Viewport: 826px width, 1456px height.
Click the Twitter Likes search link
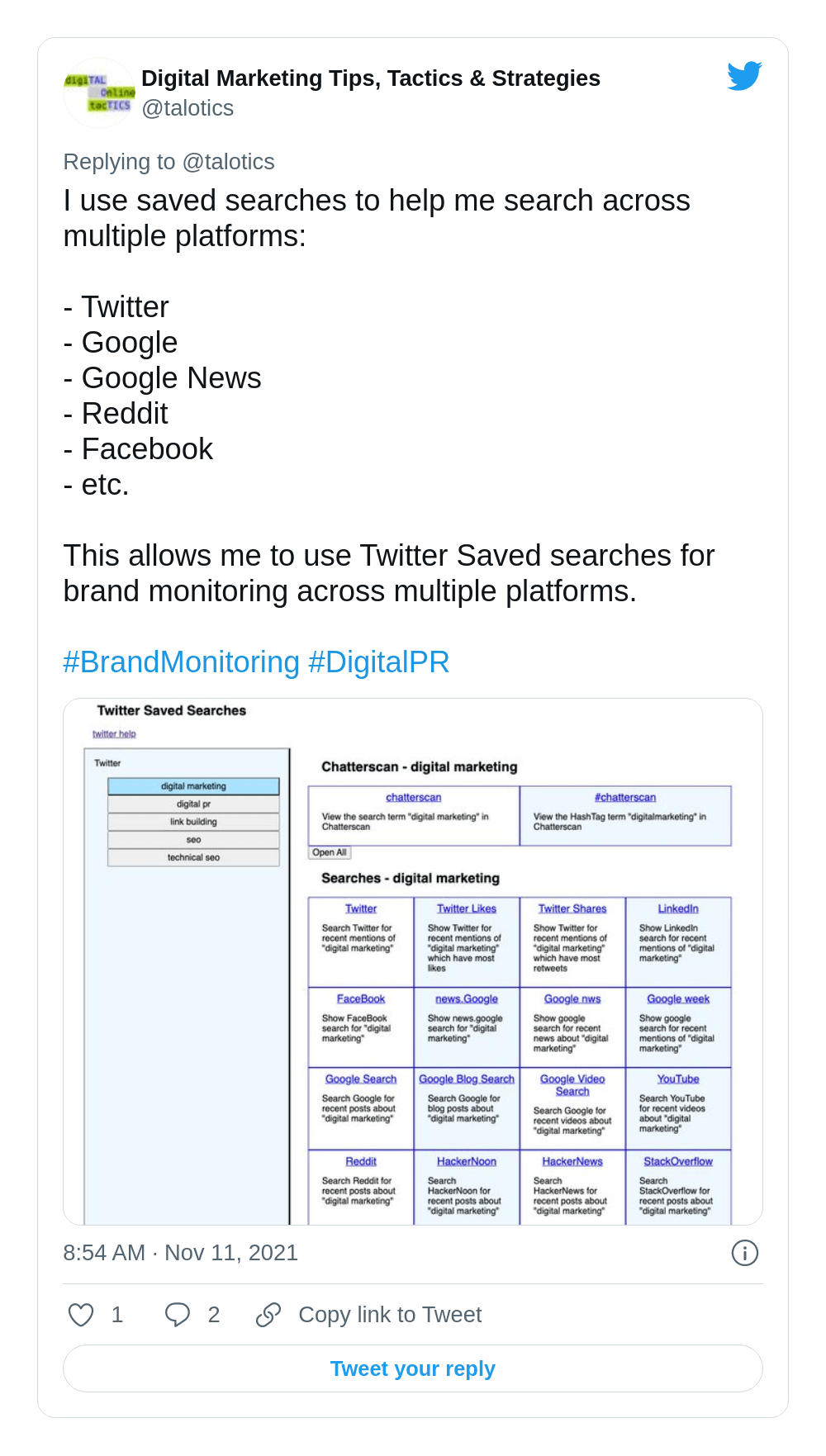[x=467, y=908]
